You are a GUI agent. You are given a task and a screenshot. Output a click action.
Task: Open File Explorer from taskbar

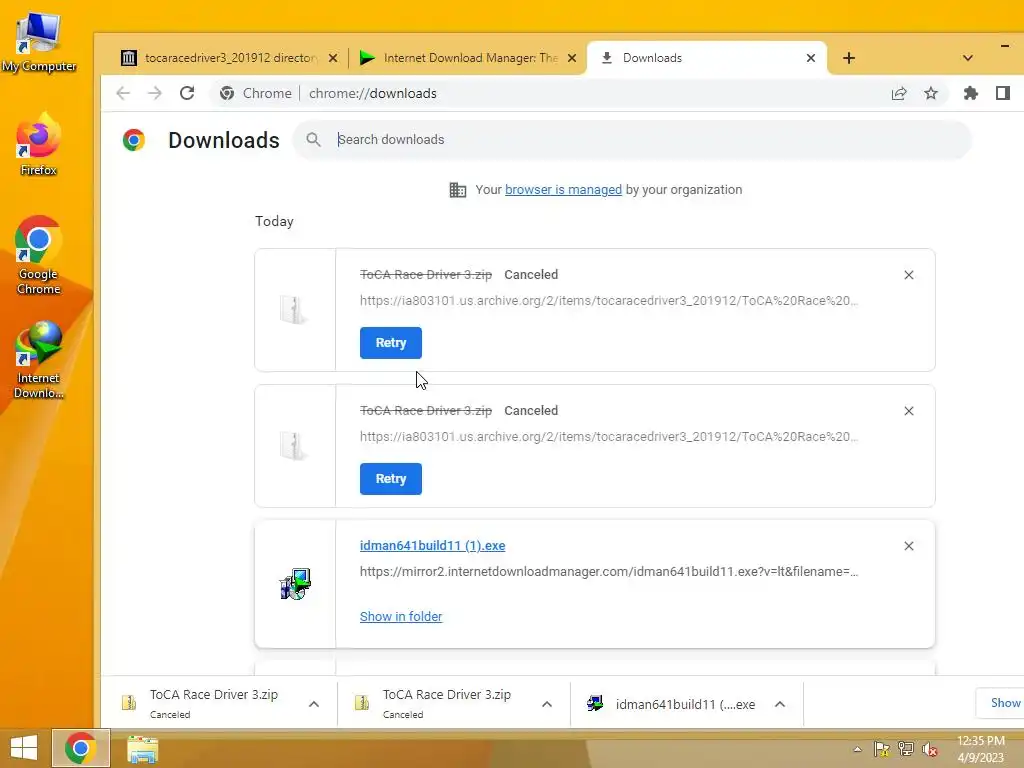click(x=142, y=749)
